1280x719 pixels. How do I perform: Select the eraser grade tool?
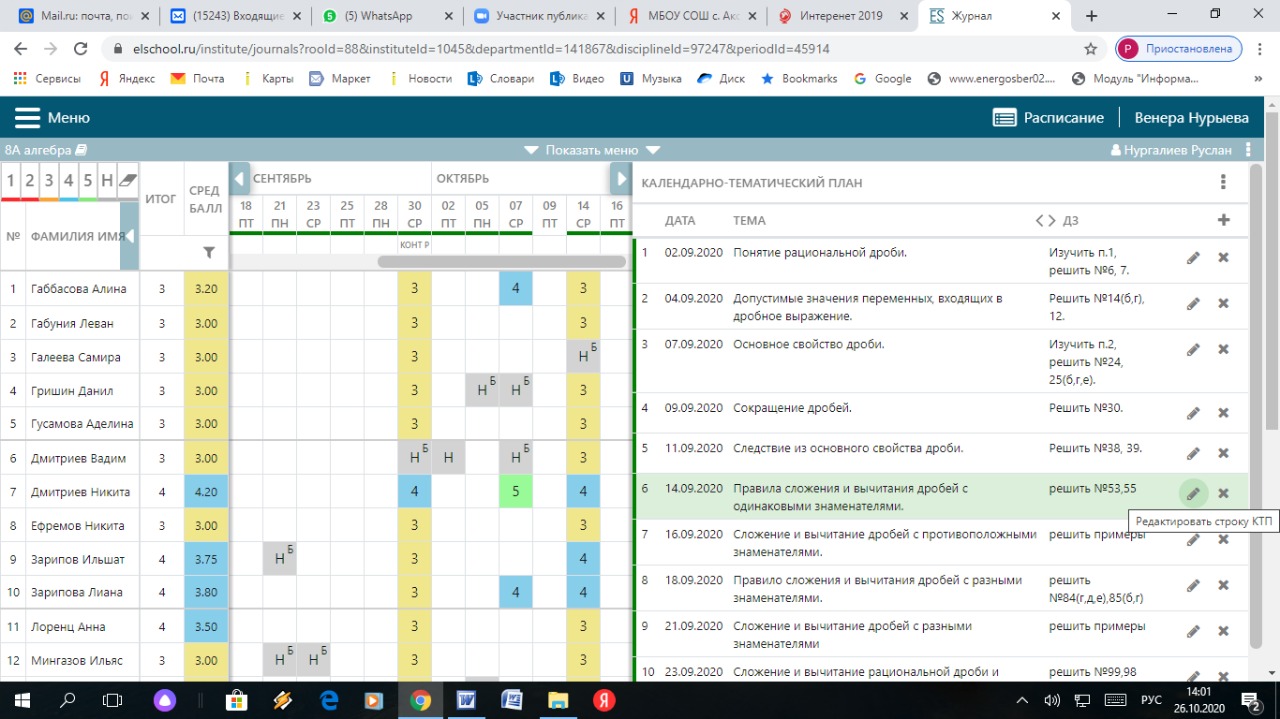pyautogui.click(x=127, y=181)
